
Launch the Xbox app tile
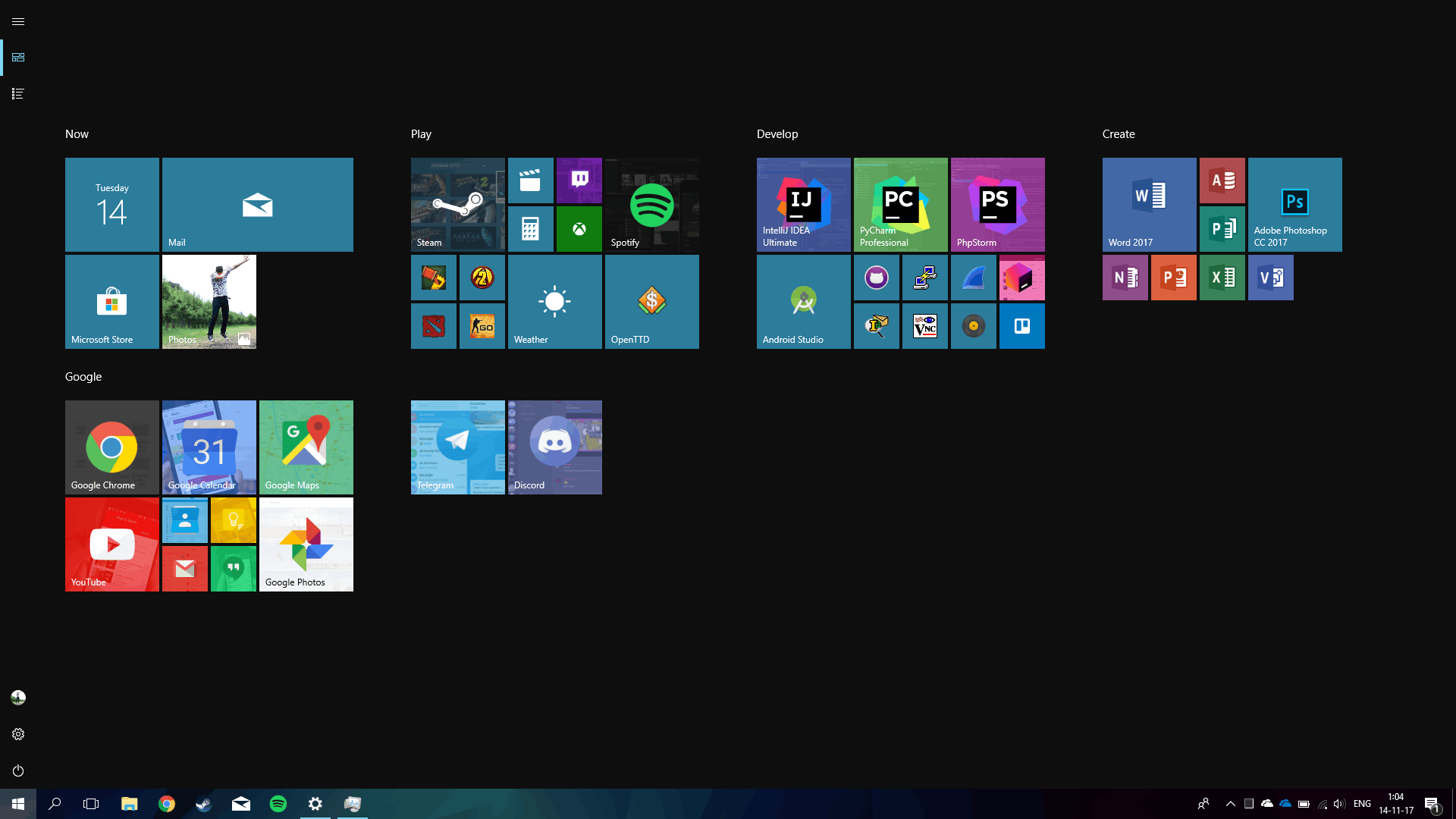[x=579, y=229]
